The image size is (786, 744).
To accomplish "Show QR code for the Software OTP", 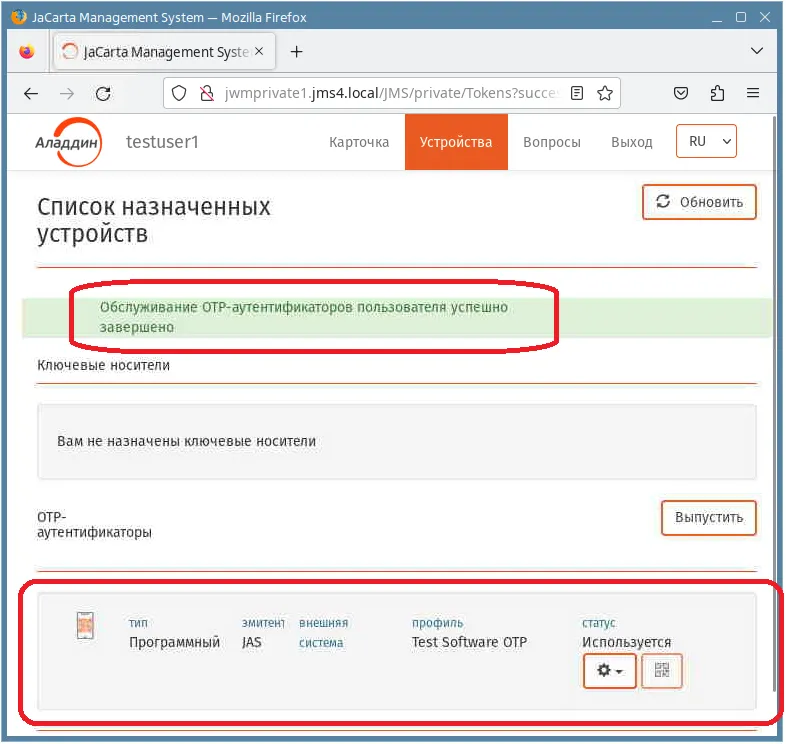I will pyautogui.click(x=662, y=670).
